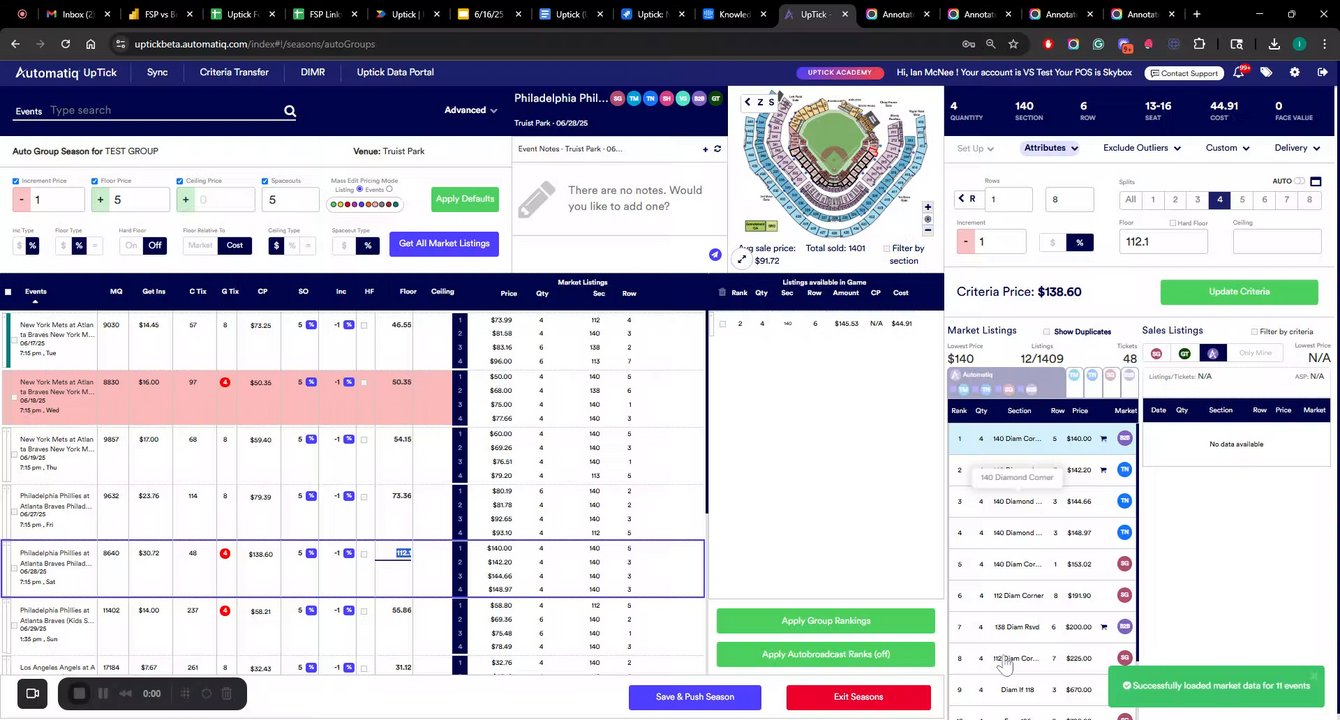Viewport: 1340px width, 720px height.
Task: Check the Filter by section checkbox
Action: tap(886, 248)
